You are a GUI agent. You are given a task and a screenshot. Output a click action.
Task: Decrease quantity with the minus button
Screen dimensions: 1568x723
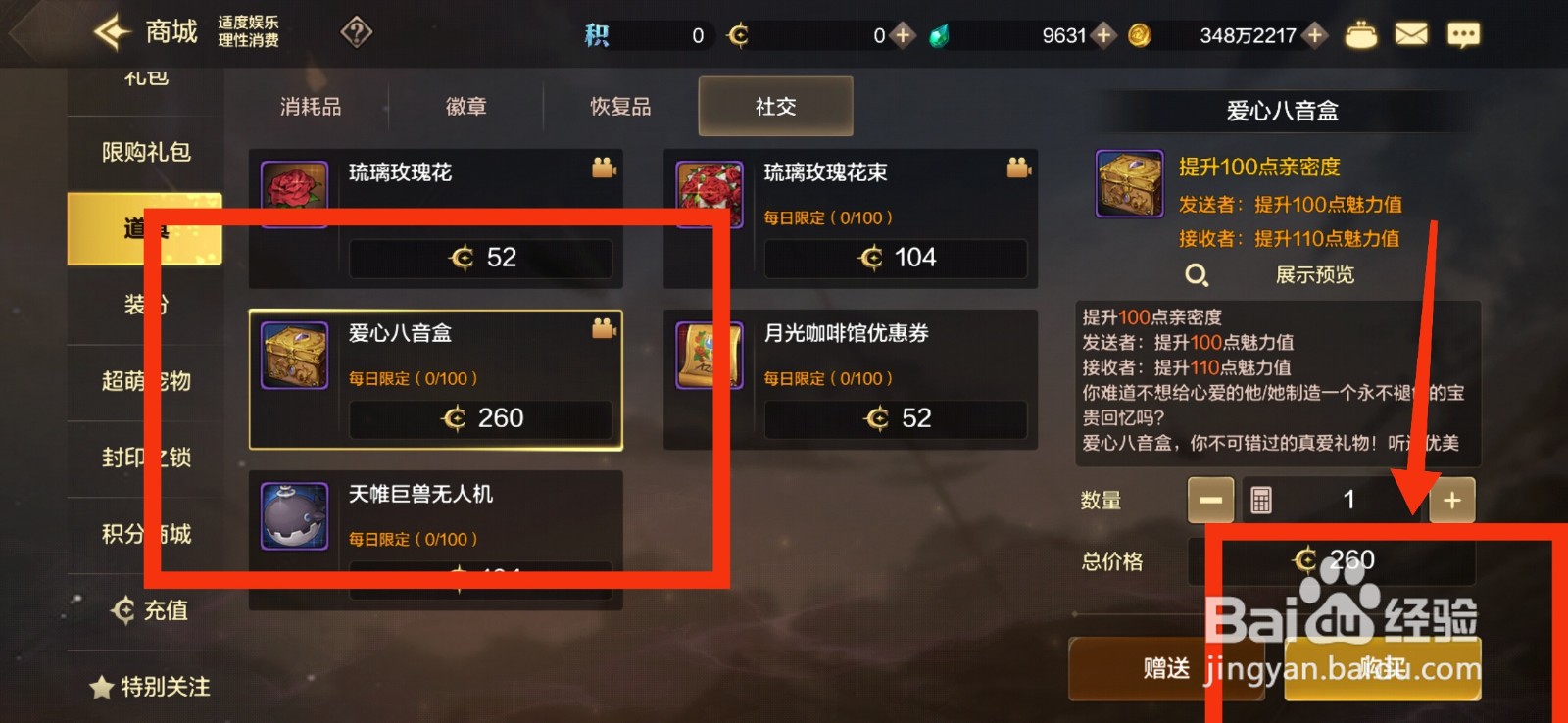[1210, 500]
